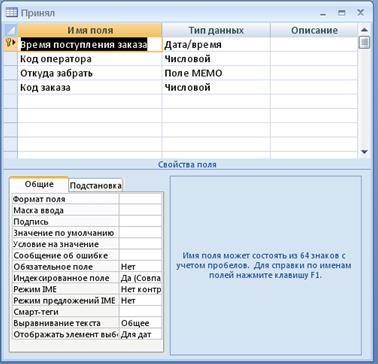Click the Описание column header
The image size is (378, 364).
tap(314, 30)
